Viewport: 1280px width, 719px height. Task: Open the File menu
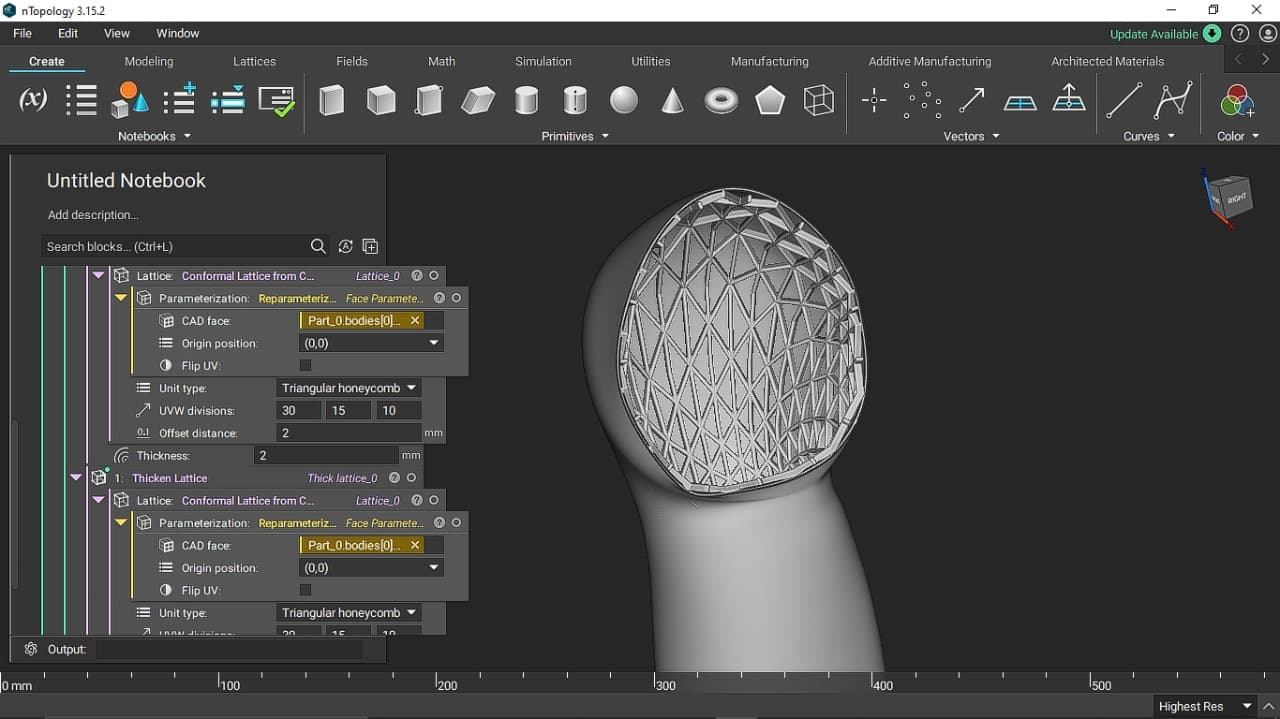pos(22,33)
